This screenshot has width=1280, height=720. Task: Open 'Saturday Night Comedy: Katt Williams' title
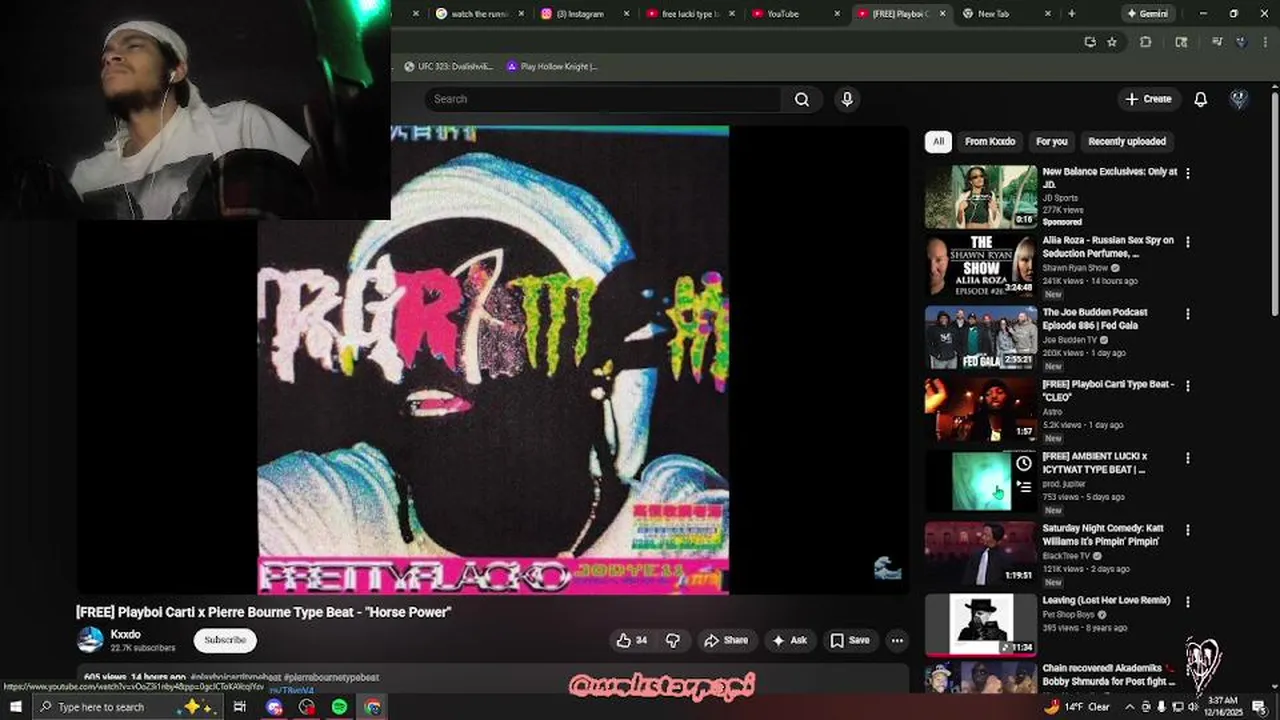1101,535
